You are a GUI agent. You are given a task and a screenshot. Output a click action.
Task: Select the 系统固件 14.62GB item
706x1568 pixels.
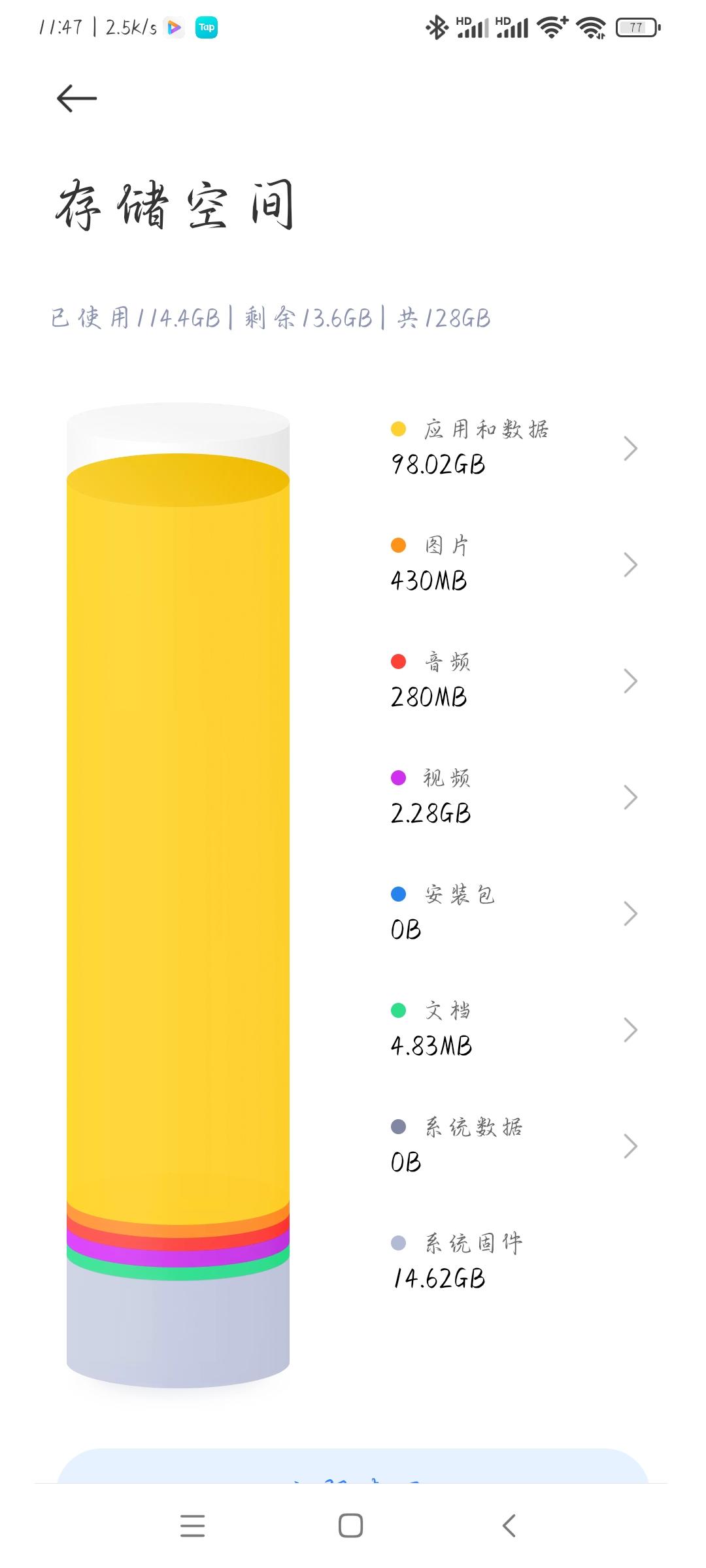point(514,1262)
